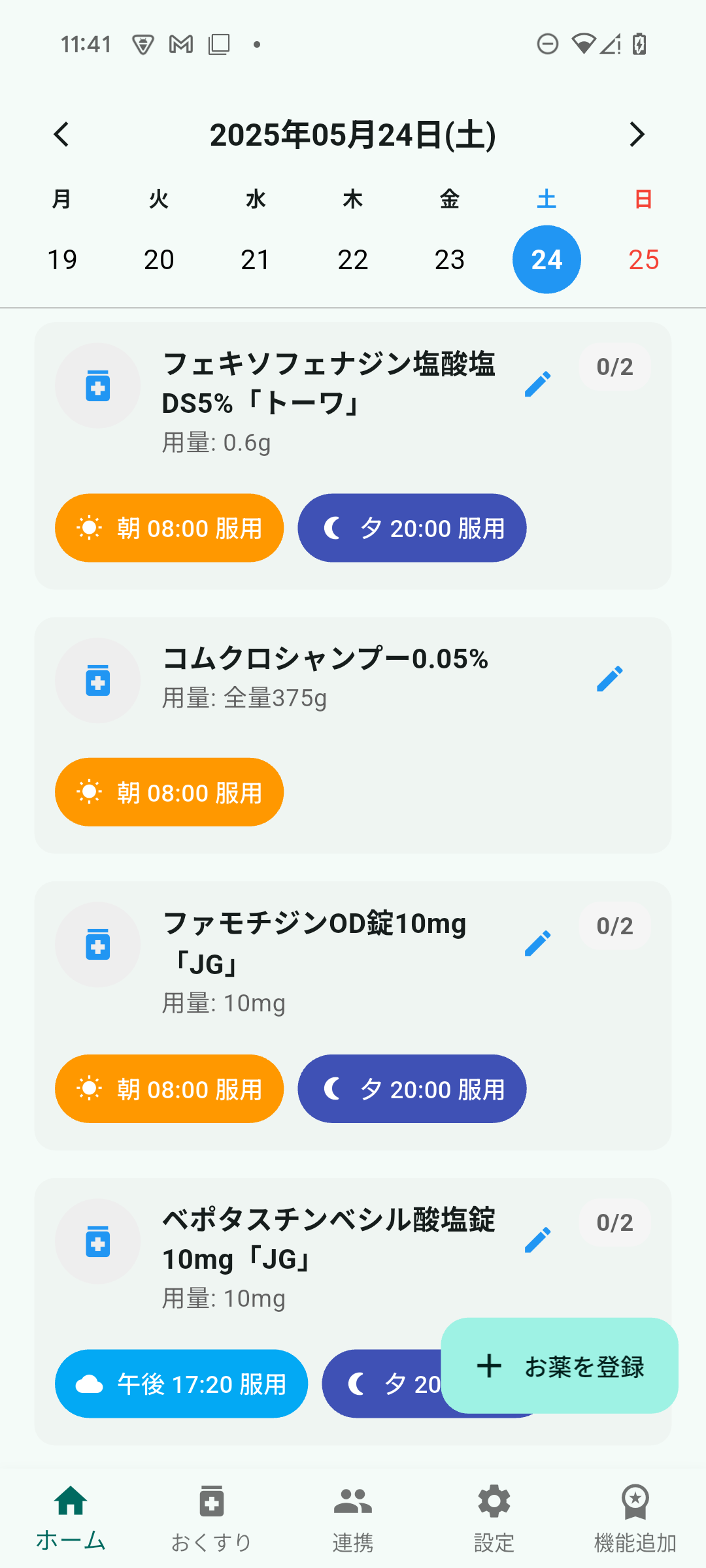This screenshot has height=1568, width=706.
Task: Edit ベポタスチンベシル酸塩錠 medication
Action: [537, 1239]
